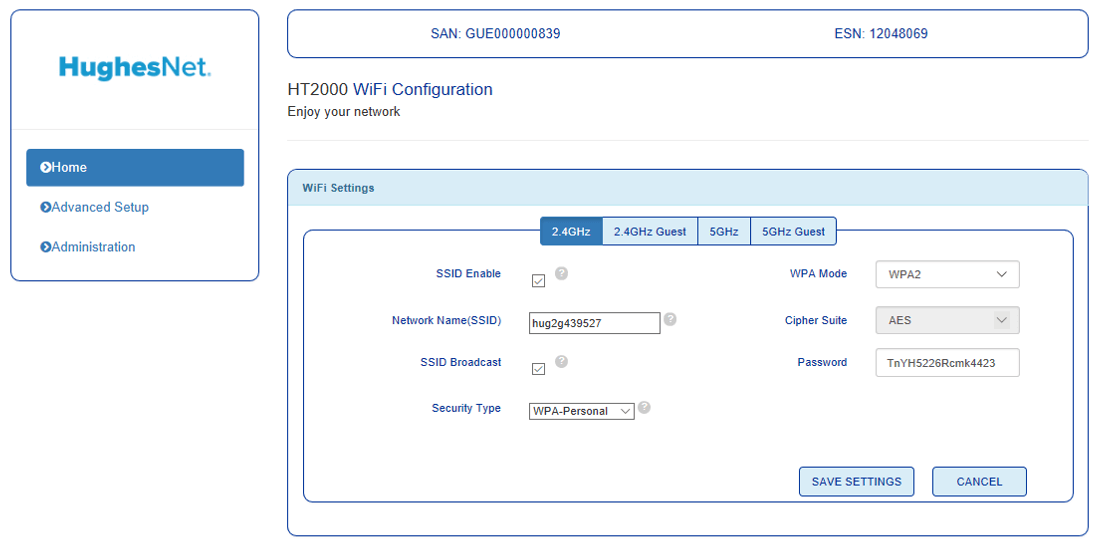Open the WPA Mode dropdown

[947, 274]
